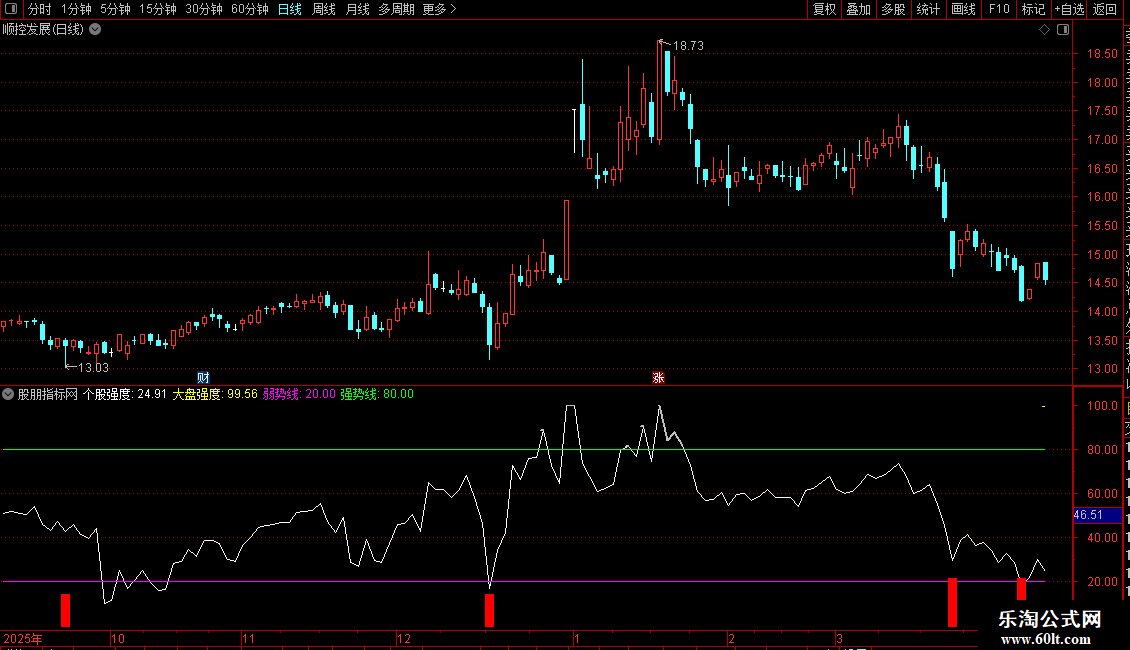The width and height of the screenshot is (1130, 650).
Task: Open the 画线 drawing tools
Action: click(x=964, y=9)
